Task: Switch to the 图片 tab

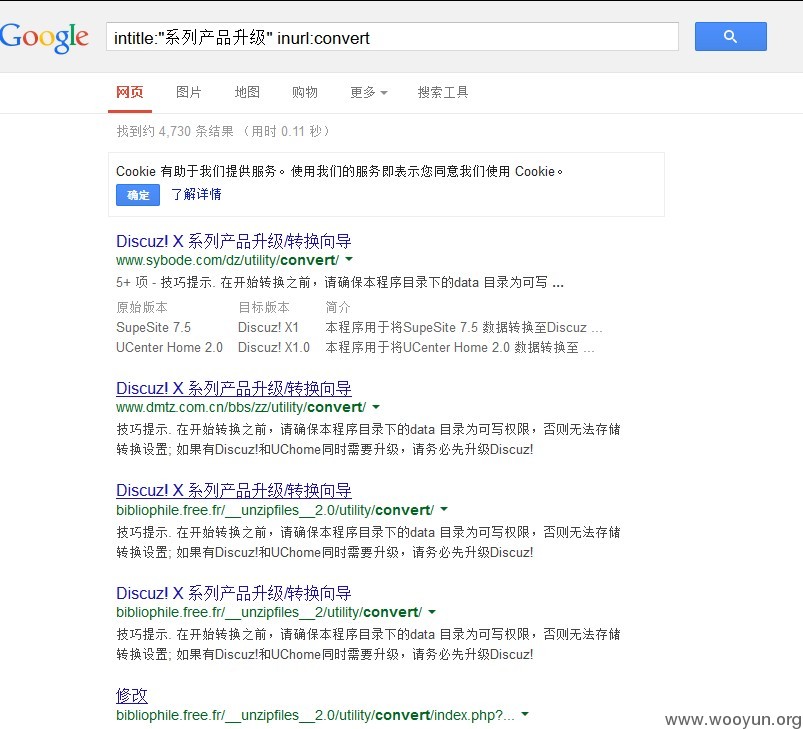Action: coord(188,92)
